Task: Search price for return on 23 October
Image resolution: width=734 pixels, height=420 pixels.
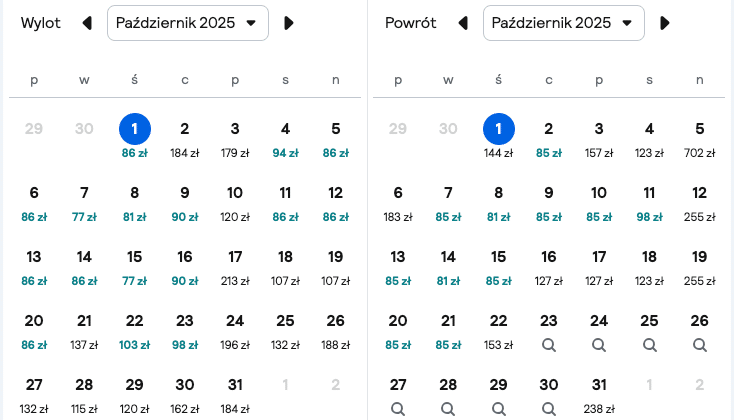Action: (x=549, y=345)
